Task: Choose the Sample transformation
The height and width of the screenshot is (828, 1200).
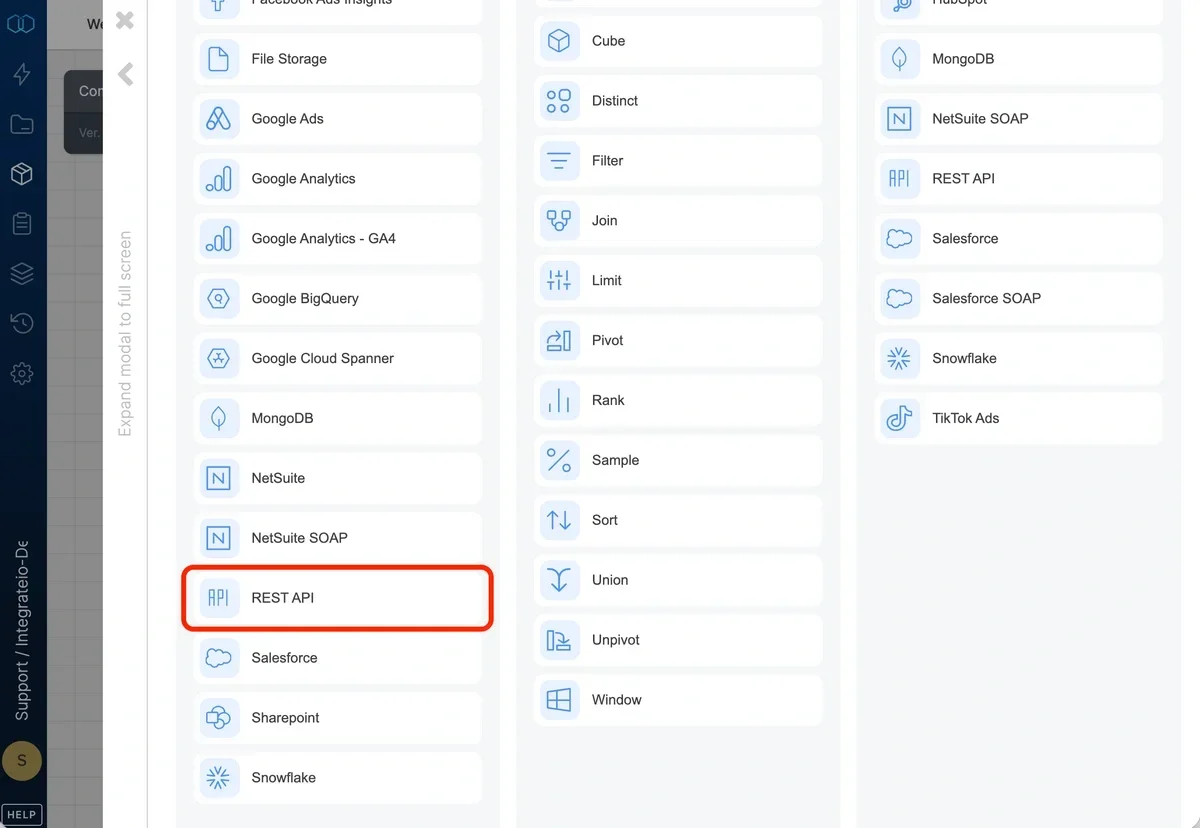Action: (x=678, y=460)
